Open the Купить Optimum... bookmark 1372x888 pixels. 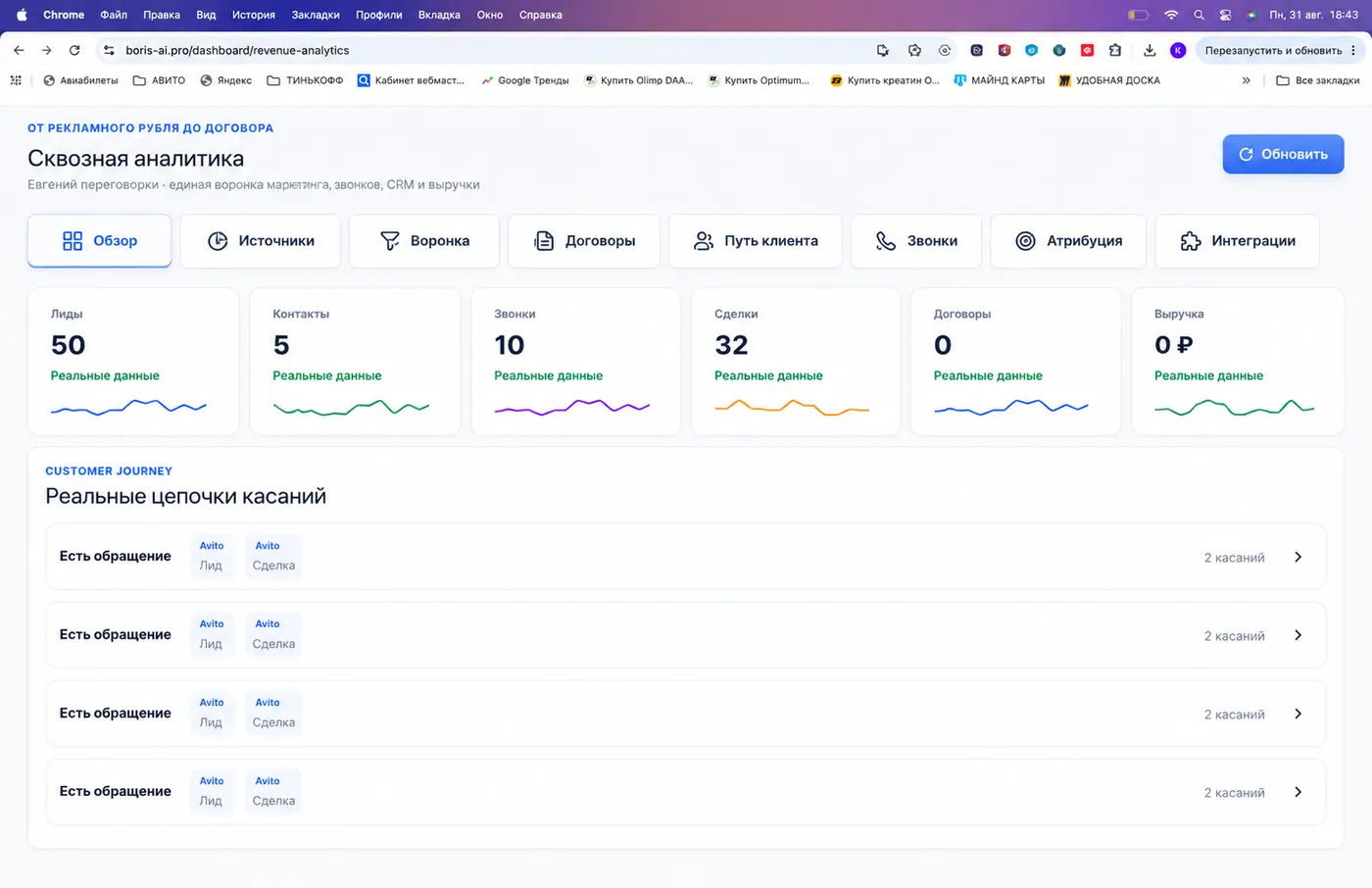point(759,80)
